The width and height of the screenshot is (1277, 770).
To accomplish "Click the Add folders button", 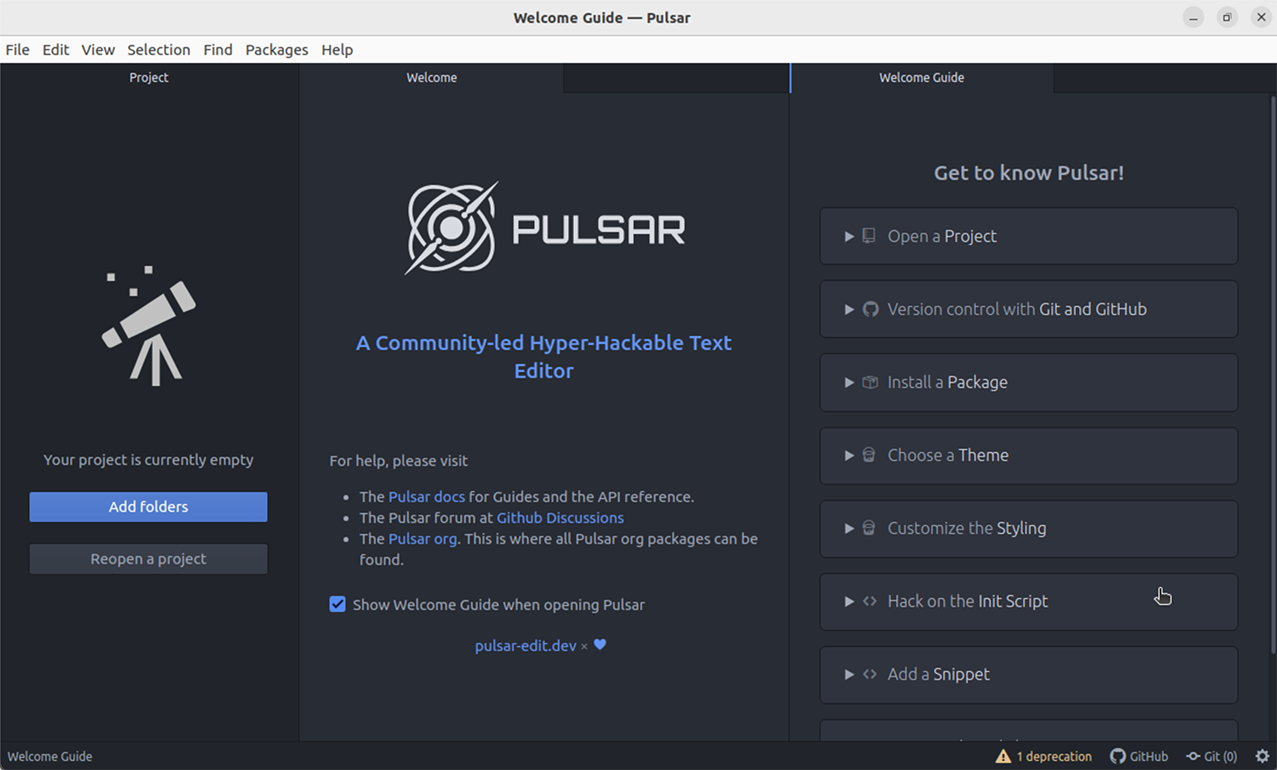I will [x=147, y=507].
